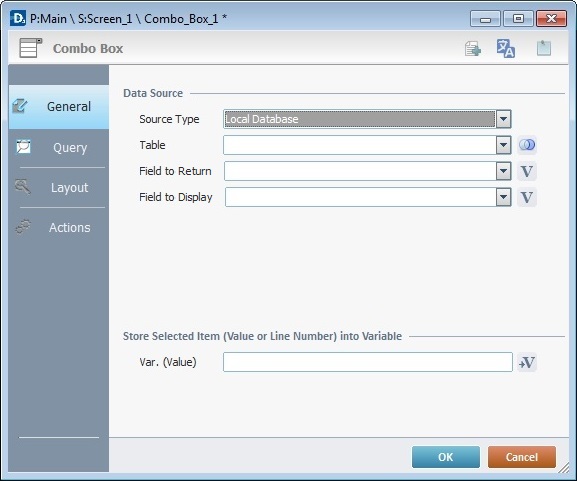
Task: Expand the Field to Return dropdown
Action: [503, 171]
